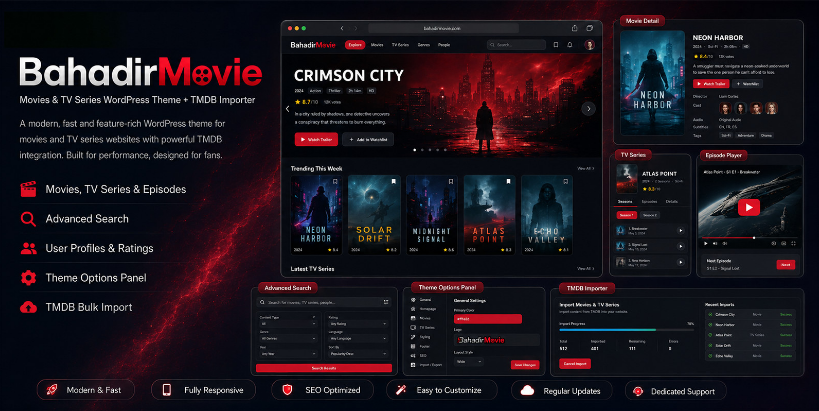Open the watchlist bookmark icon in navbar
The width and height of the screenshot is (819, 411).
(556, 45)
